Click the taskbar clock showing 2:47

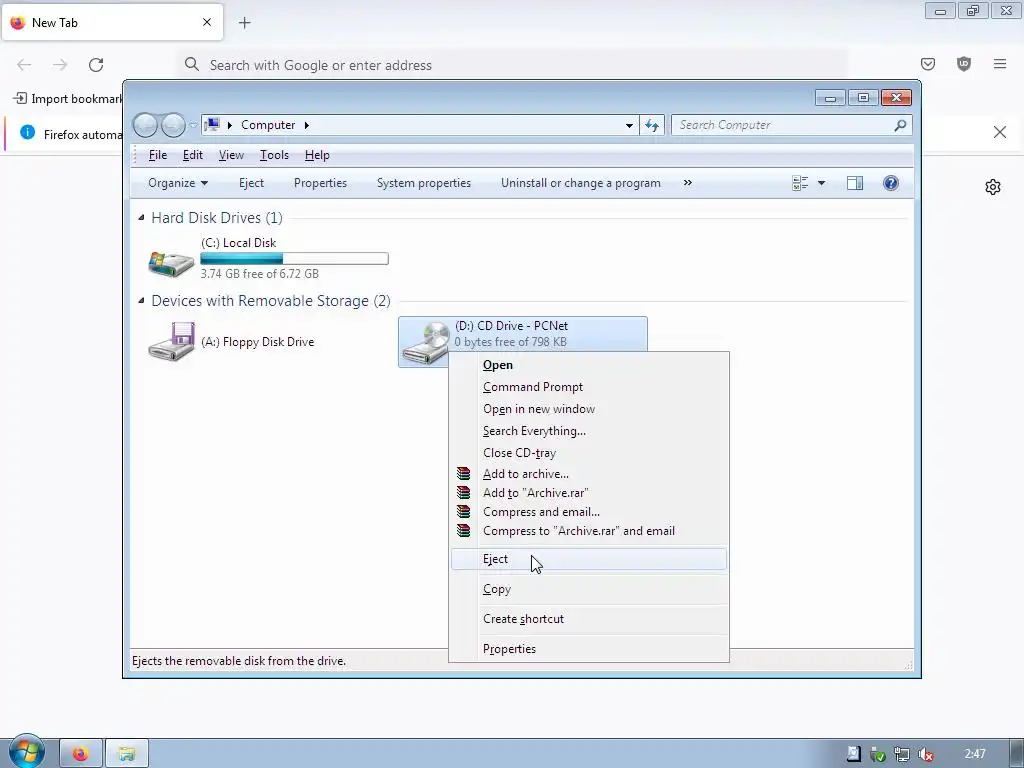coord(975,754)
